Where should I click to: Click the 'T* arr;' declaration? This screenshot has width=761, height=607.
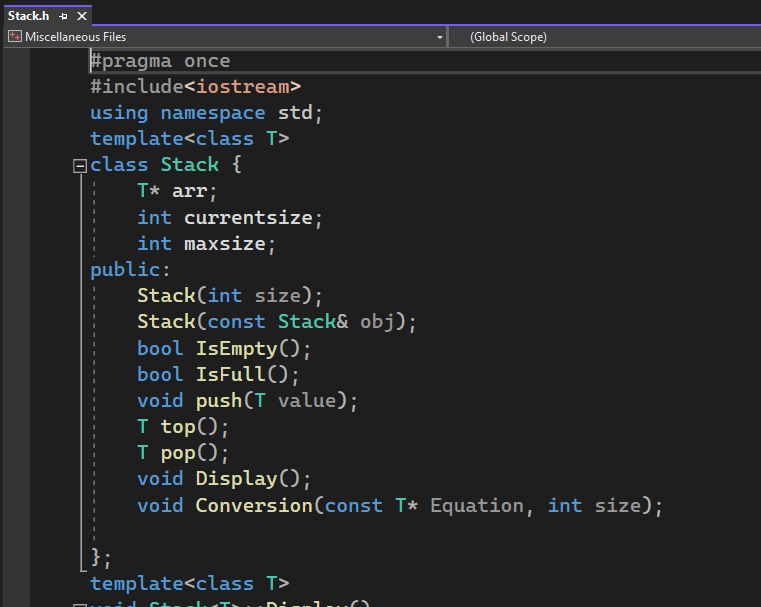click(x=177, y=191)
